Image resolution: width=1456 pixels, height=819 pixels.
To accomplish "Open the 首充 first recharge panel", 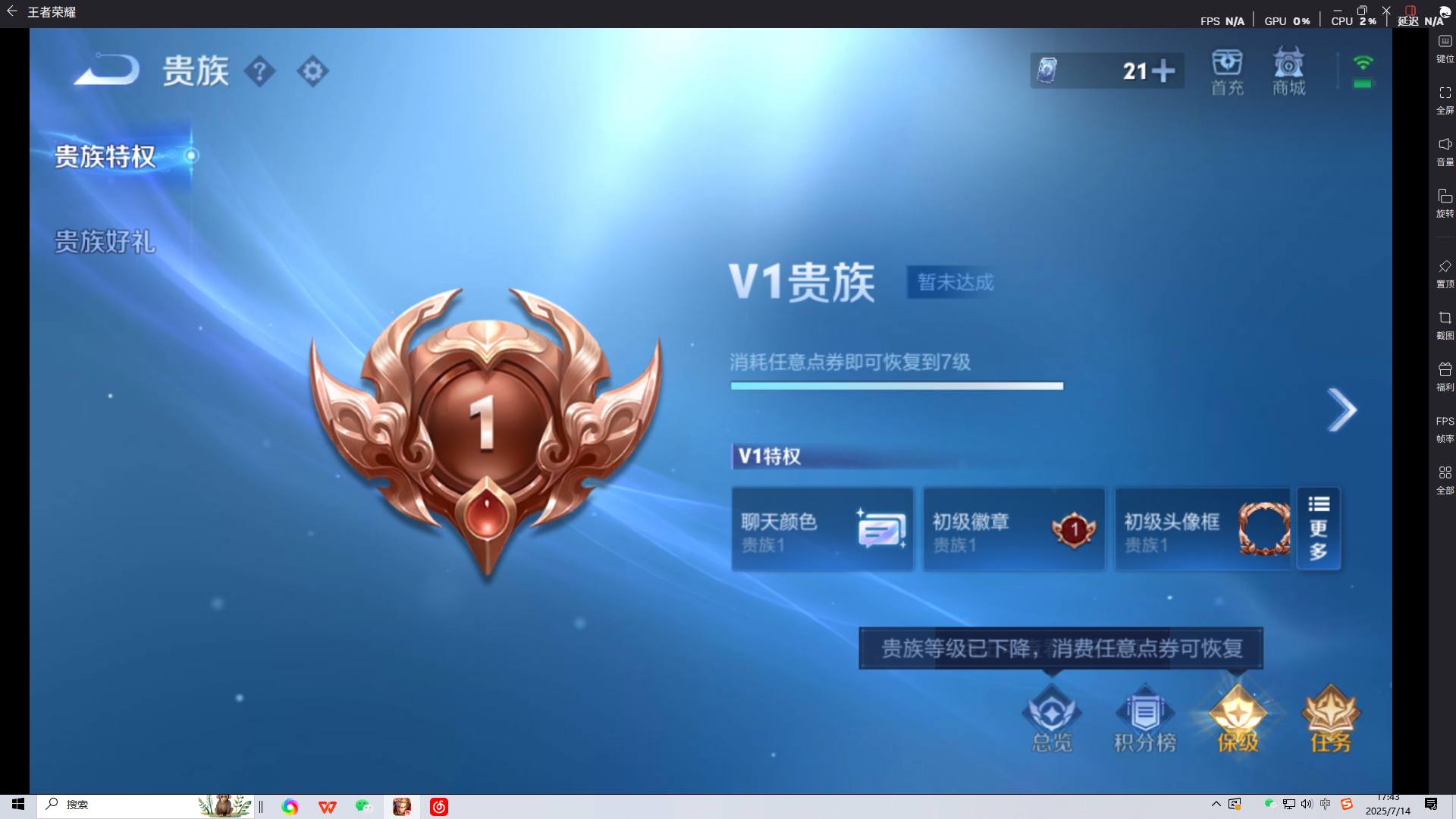I will point(1227,72).
